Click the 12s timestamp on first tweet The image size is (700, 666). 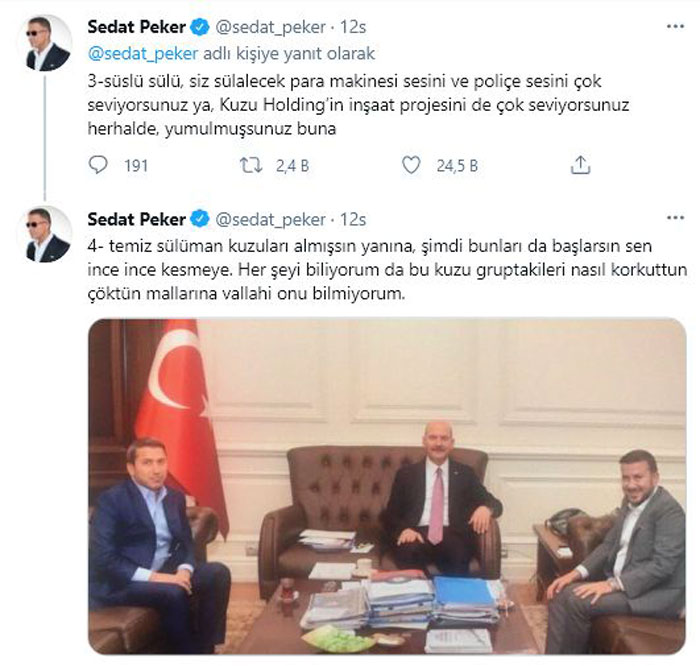click(353, 27)
